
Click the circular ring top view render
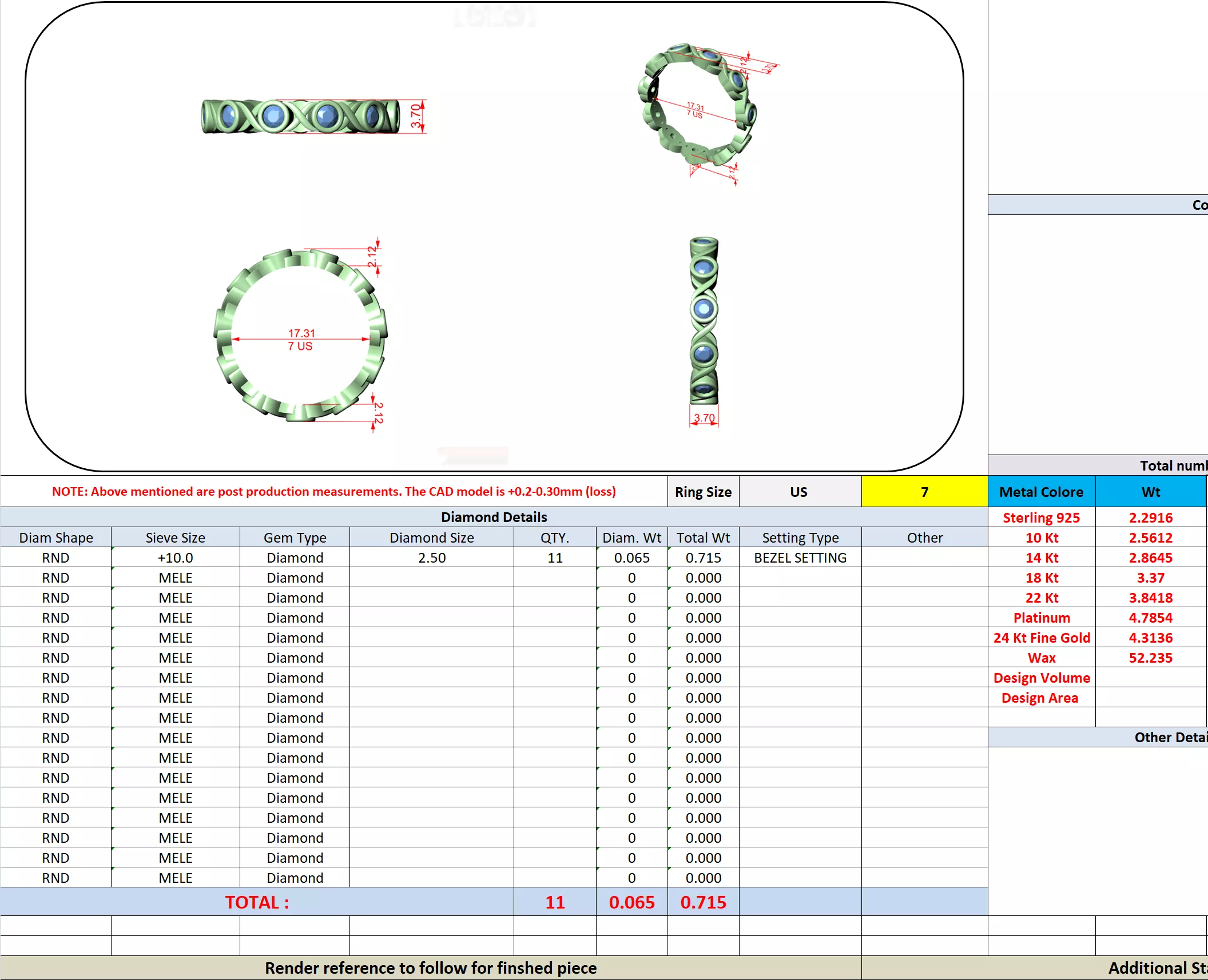coord(300,336)
